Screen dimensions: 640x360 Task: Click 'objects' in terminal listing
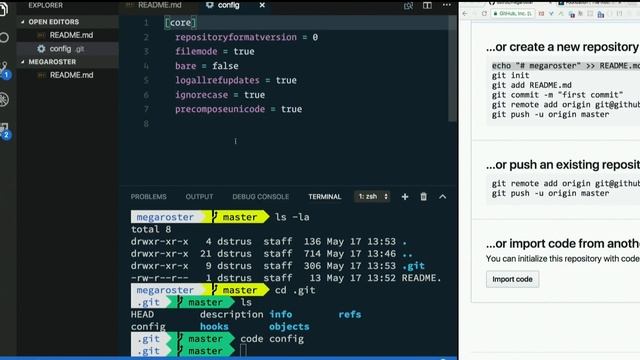tap(289, 327)
